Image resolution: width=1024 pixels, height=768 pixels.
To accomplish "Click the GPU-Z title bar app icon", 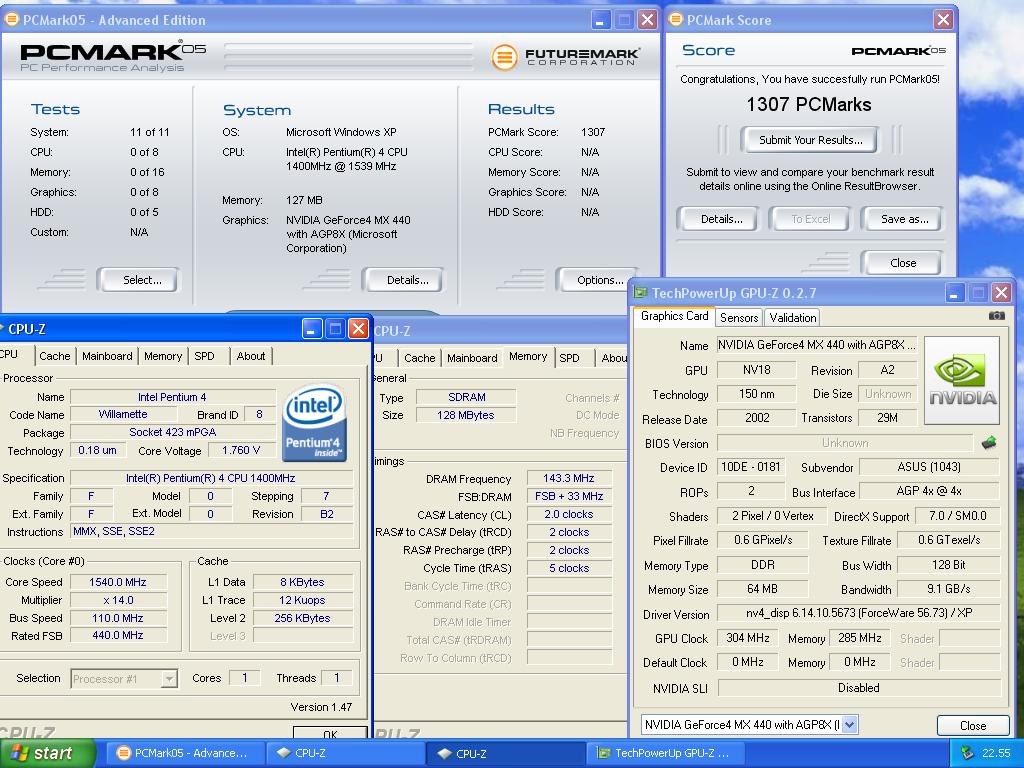I will click(x=641, y=293).
